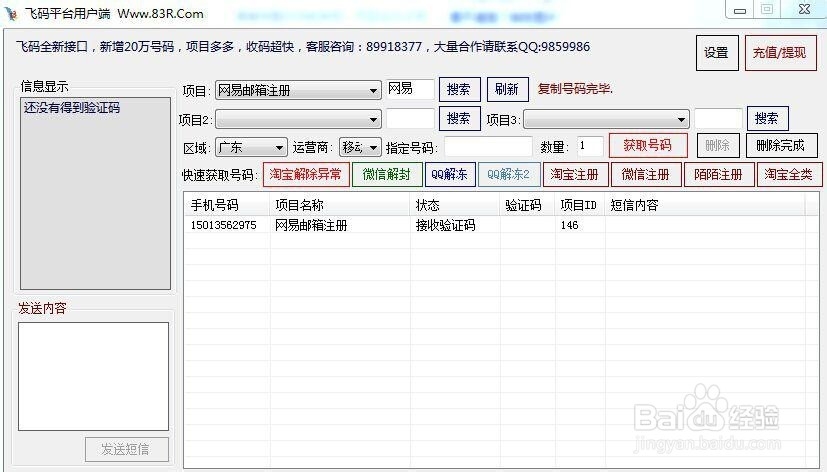Click the 复制号码完毕 status text
This screenshot has width=827, height=472.
coord(575,89)
